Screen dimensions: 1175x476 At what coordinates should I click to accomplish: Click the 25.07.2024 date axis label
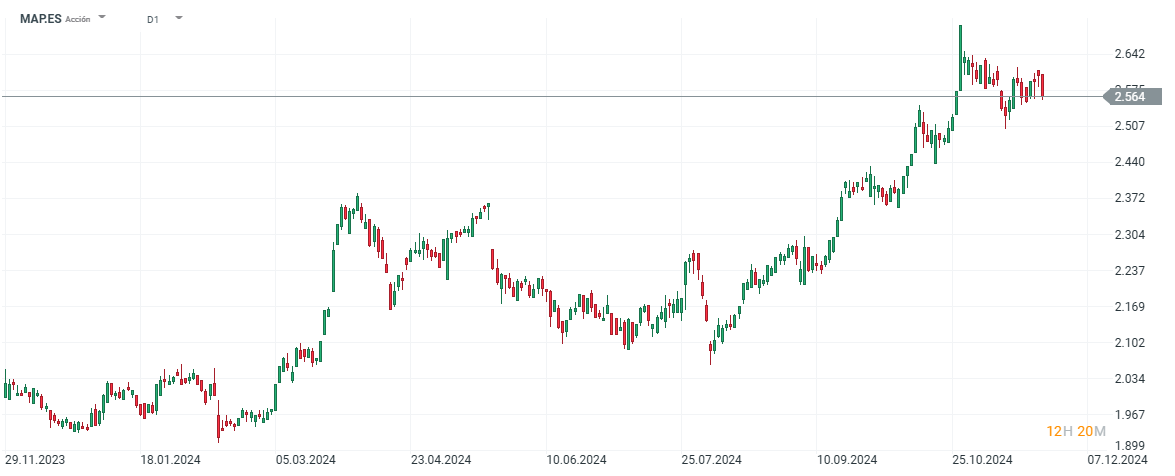(711, 461)
